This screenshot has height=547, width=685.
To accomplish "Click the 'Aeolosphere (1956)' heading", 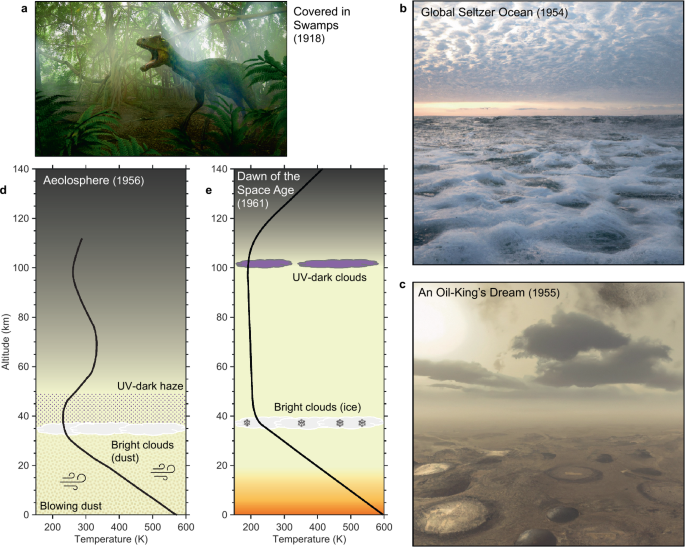I will tap(93, 180).
